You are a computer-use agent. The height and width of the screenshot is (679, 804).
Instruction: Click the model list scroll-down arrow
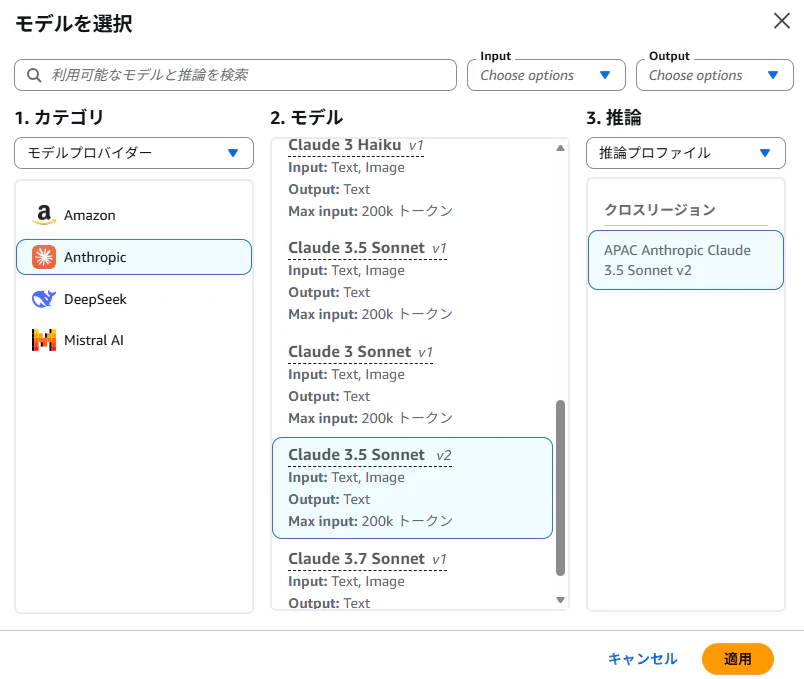[x=560, y=600]
